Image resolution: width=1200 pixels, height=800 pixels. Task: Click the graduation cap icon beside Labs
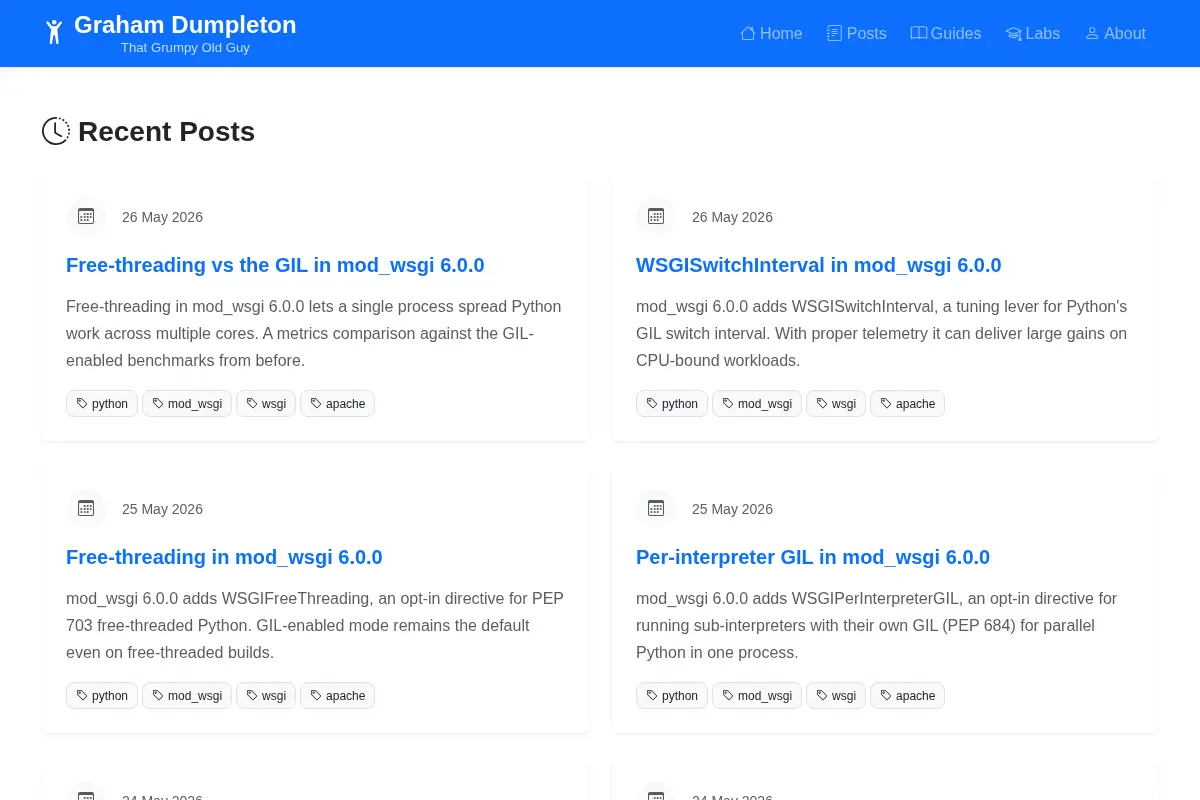[x=1013, y=34]
